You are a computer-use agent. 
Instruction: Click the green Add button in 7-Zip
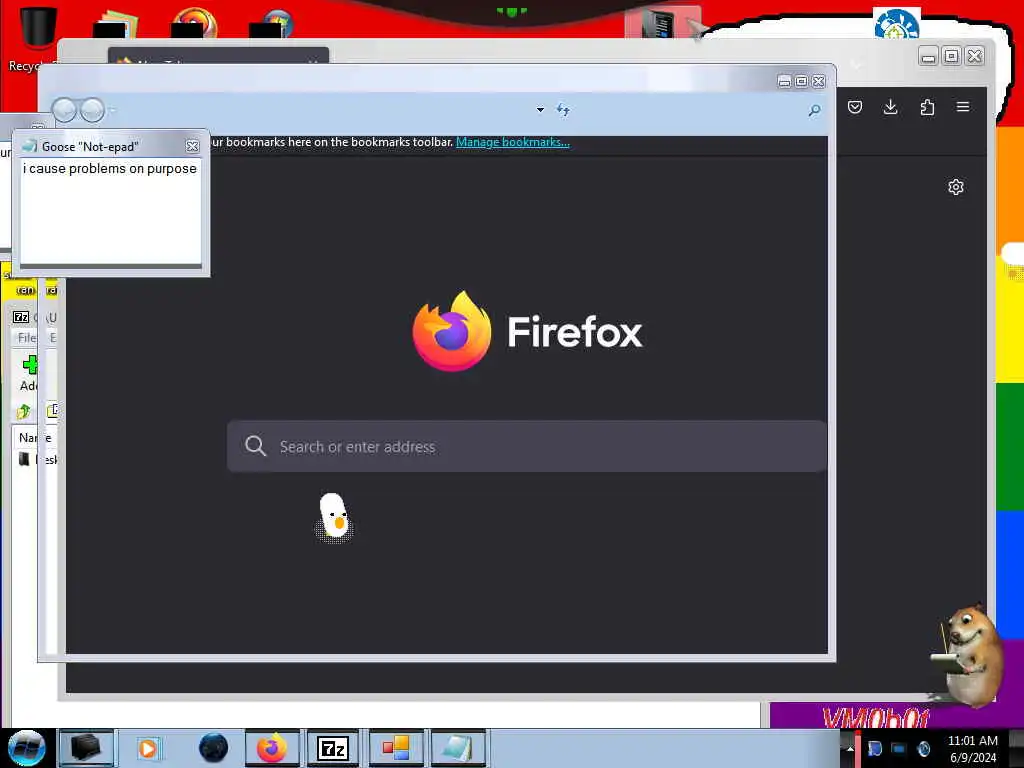[x=29, y=374]
